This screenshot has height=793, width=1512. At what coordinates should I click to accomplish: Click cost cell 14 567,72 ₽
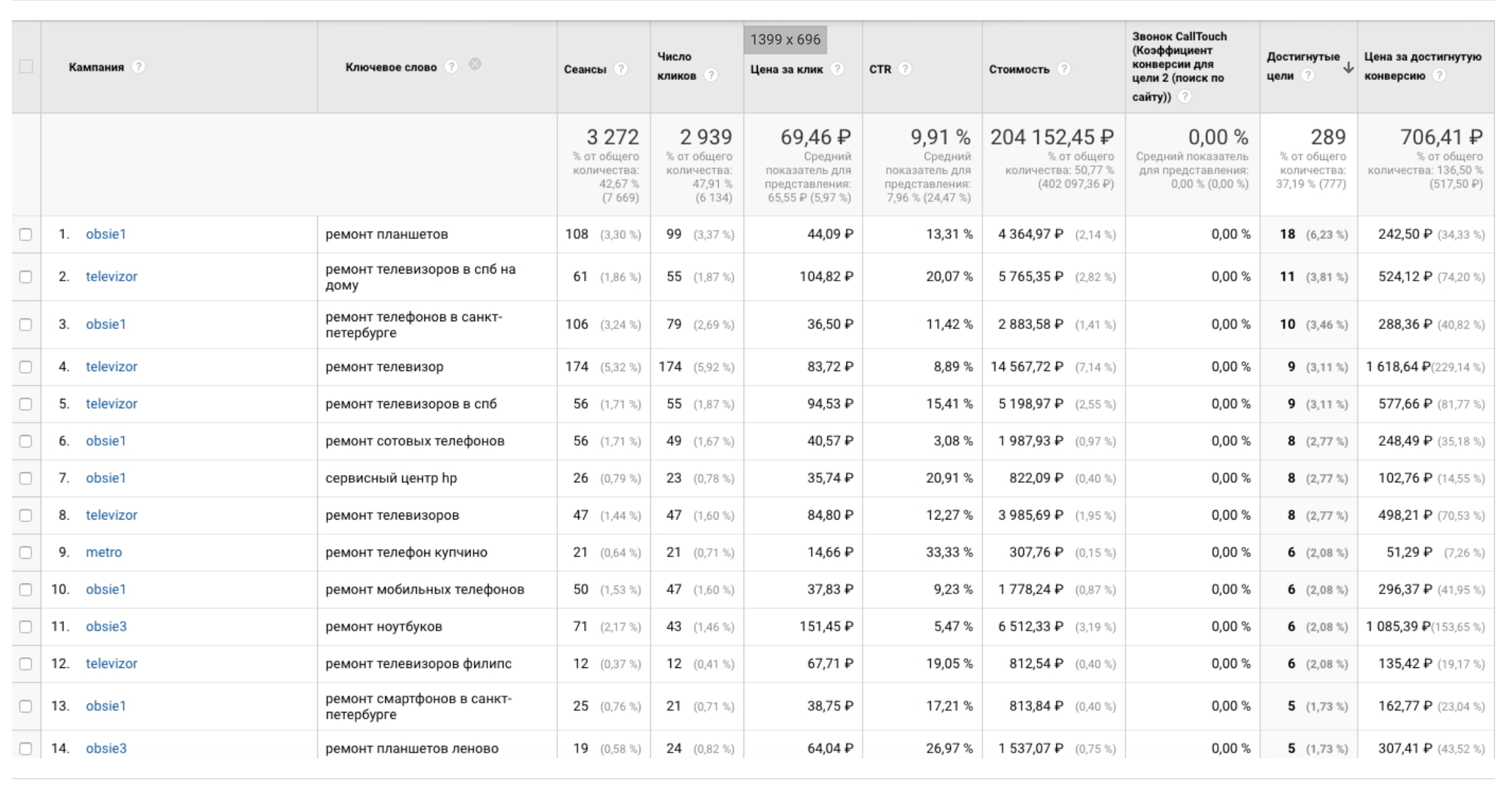point(1027,367)
